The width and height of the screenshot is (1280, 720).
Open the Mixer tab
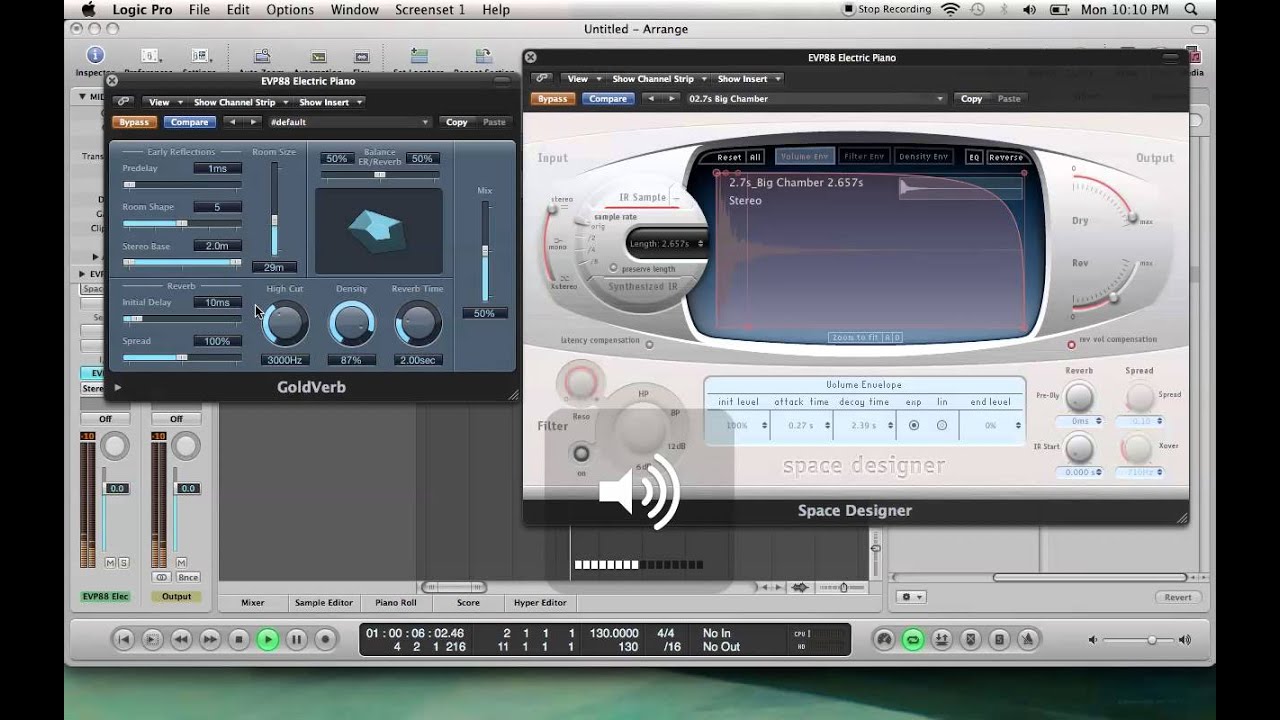(253, 603)
